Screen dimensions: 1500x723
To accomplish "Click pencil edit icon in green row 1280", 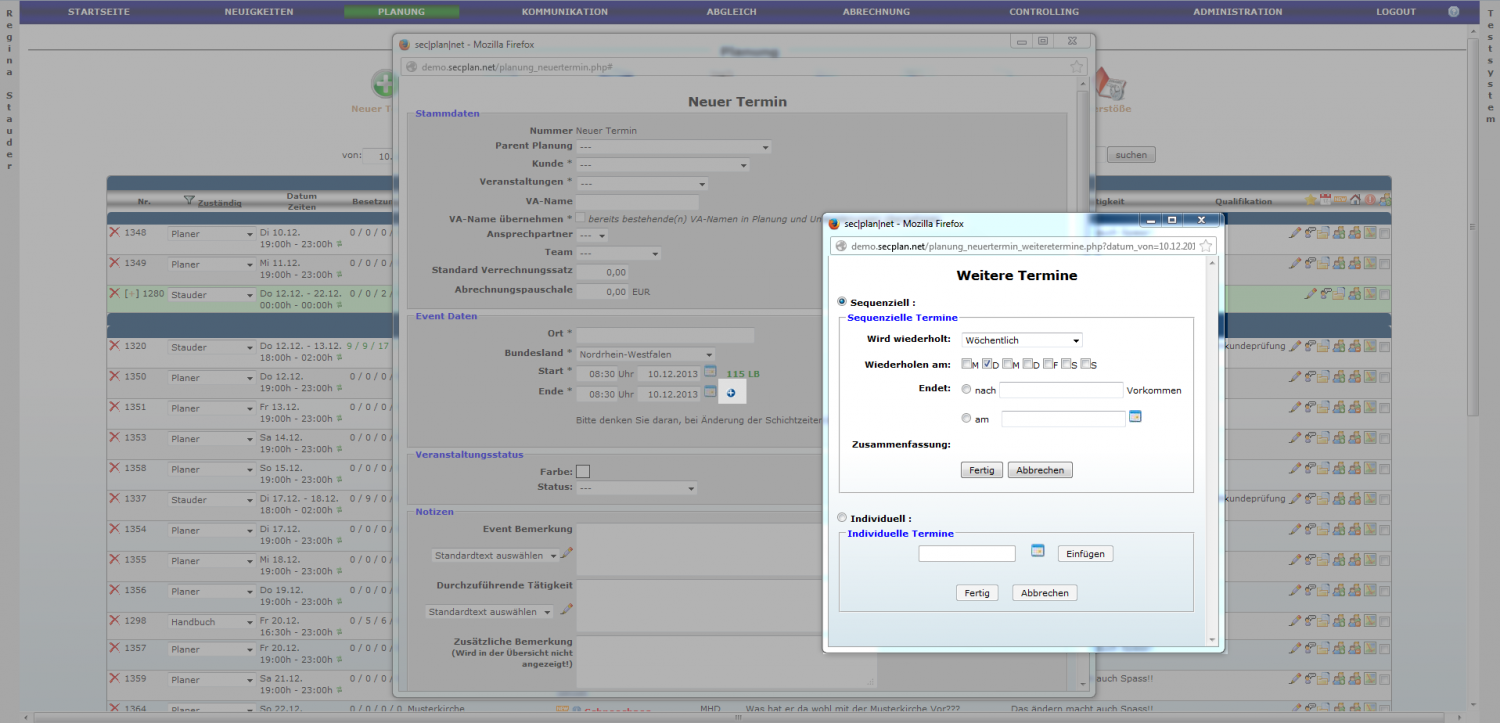I will (1311, 294).
